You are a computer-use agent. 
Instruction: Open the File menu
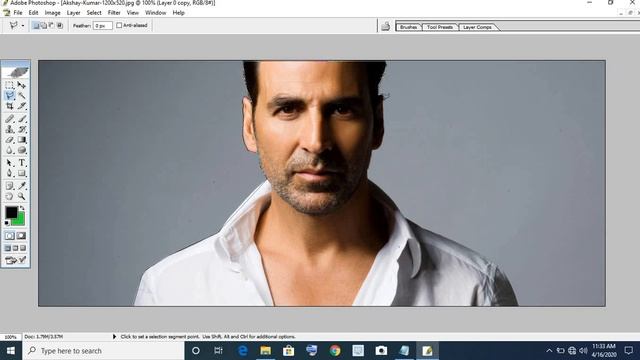(x=18, y=13)
